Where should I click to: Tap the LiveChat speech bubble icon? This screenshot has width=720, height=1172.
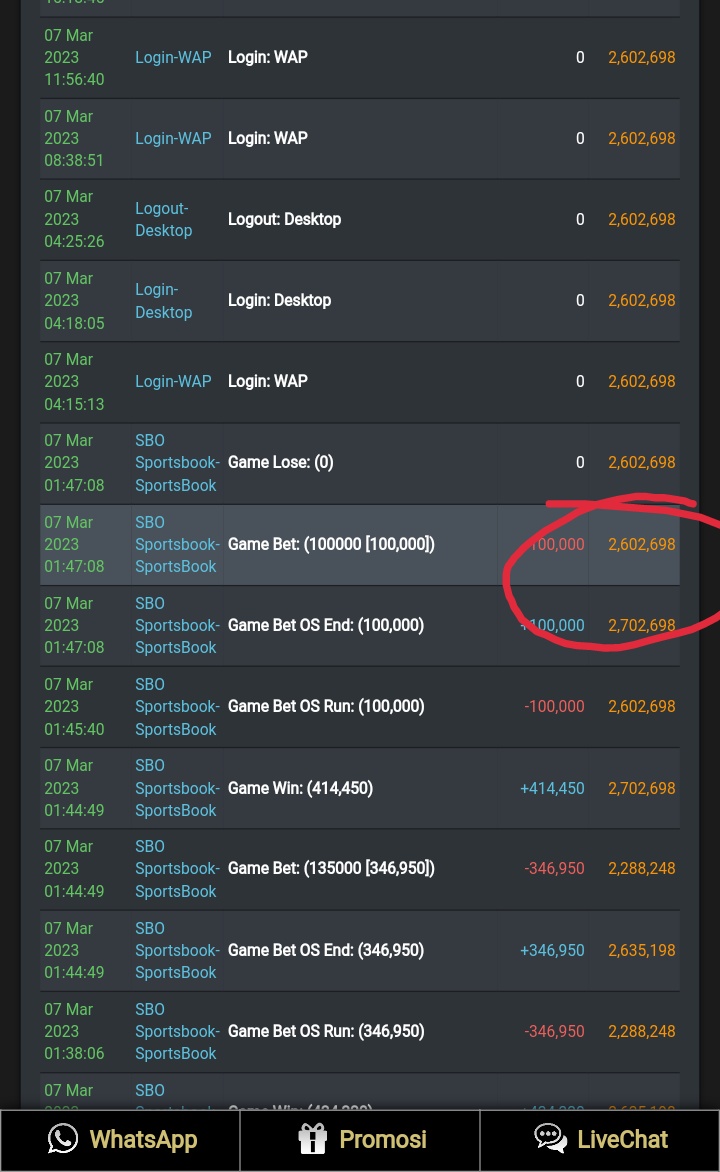click(x=550, y=1139)
